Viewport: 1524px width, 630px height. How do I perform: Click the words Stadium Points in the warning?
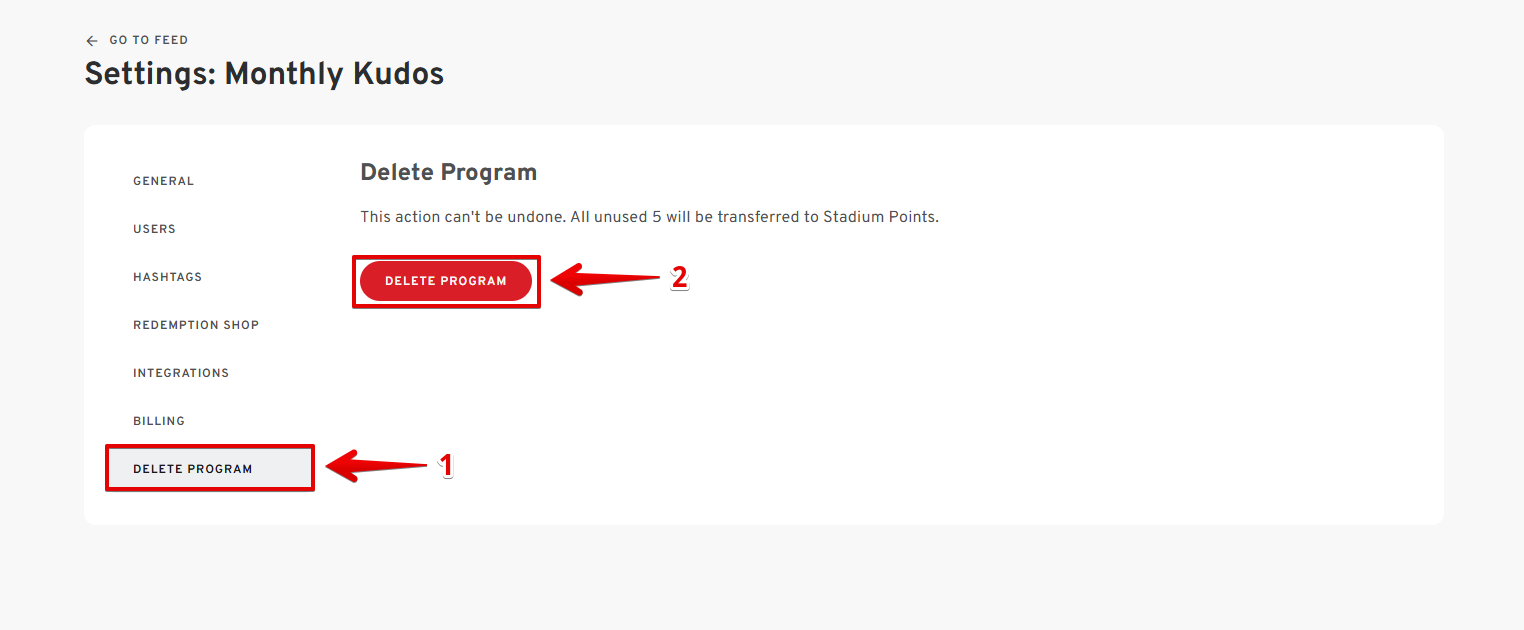[x=880, y=217]
